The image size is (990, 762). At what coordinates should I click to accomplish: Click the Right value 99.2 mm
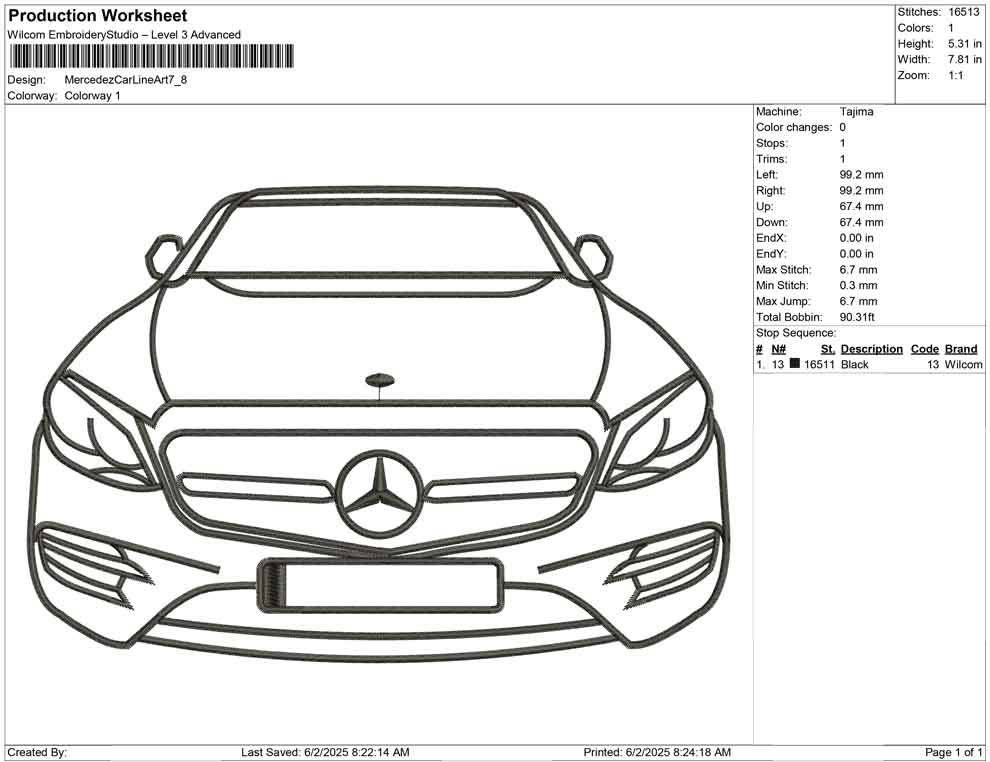861,191
